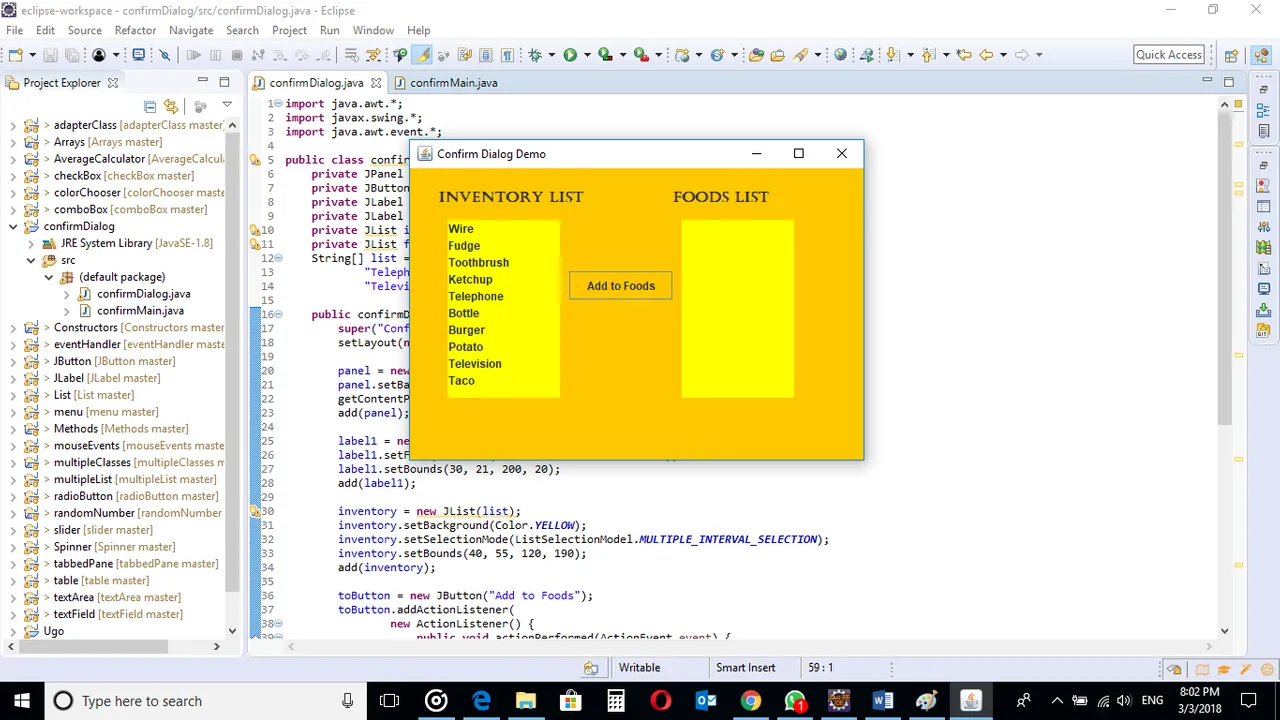The image size is (1280, 720).
Task: Collapse the default package node
Action: 48,277
